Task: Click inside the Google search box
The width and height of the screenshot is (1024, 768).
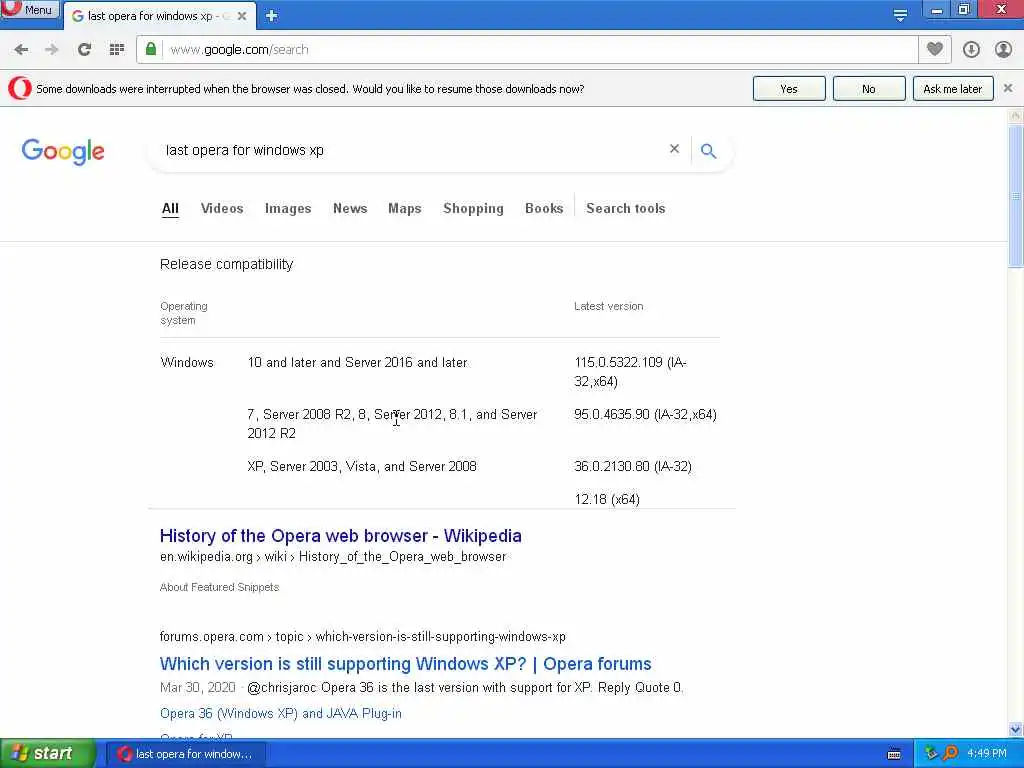Action: tap(411, 150)
